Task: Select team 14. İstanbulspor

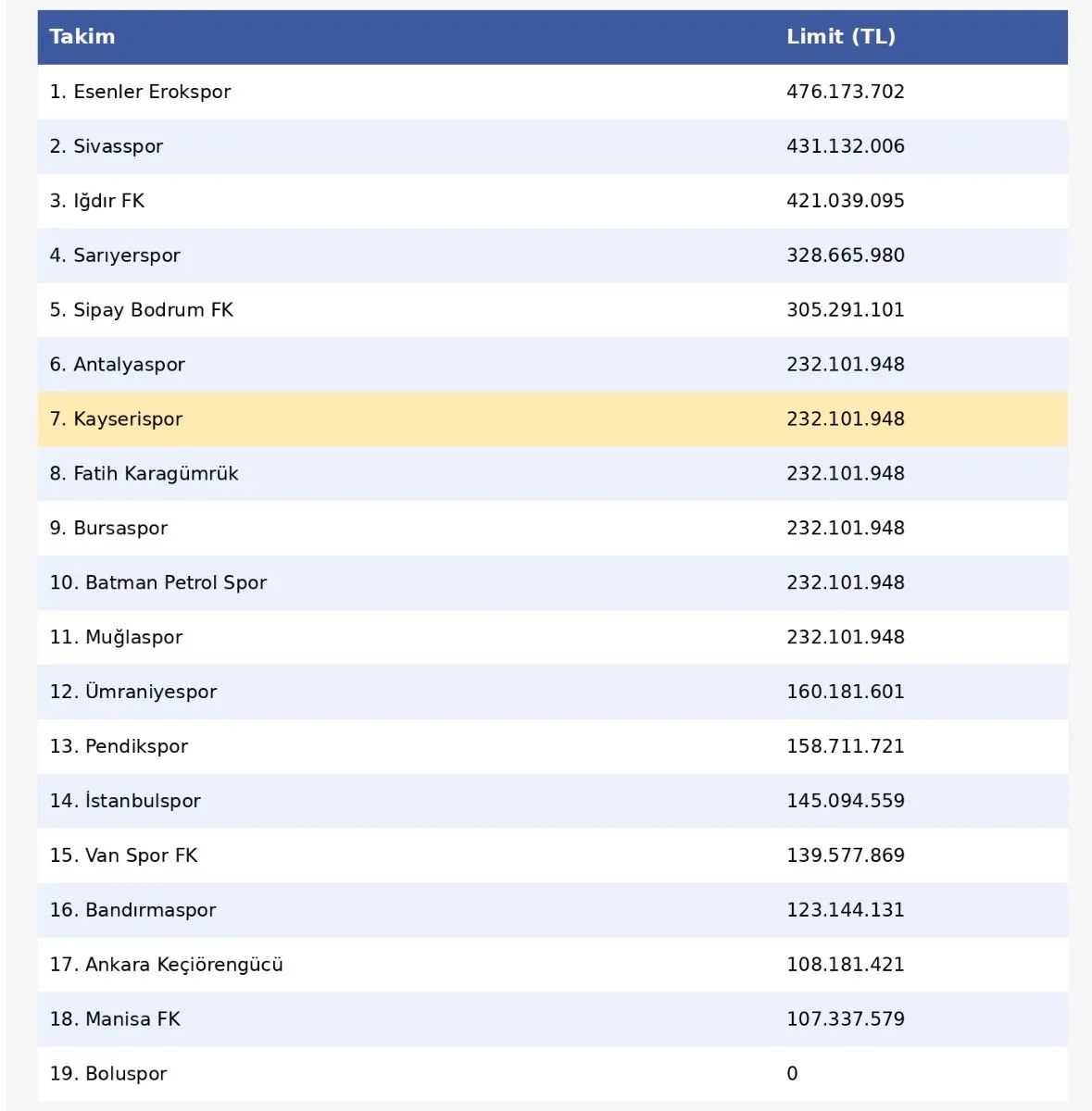Action: (x=125, y=801)
